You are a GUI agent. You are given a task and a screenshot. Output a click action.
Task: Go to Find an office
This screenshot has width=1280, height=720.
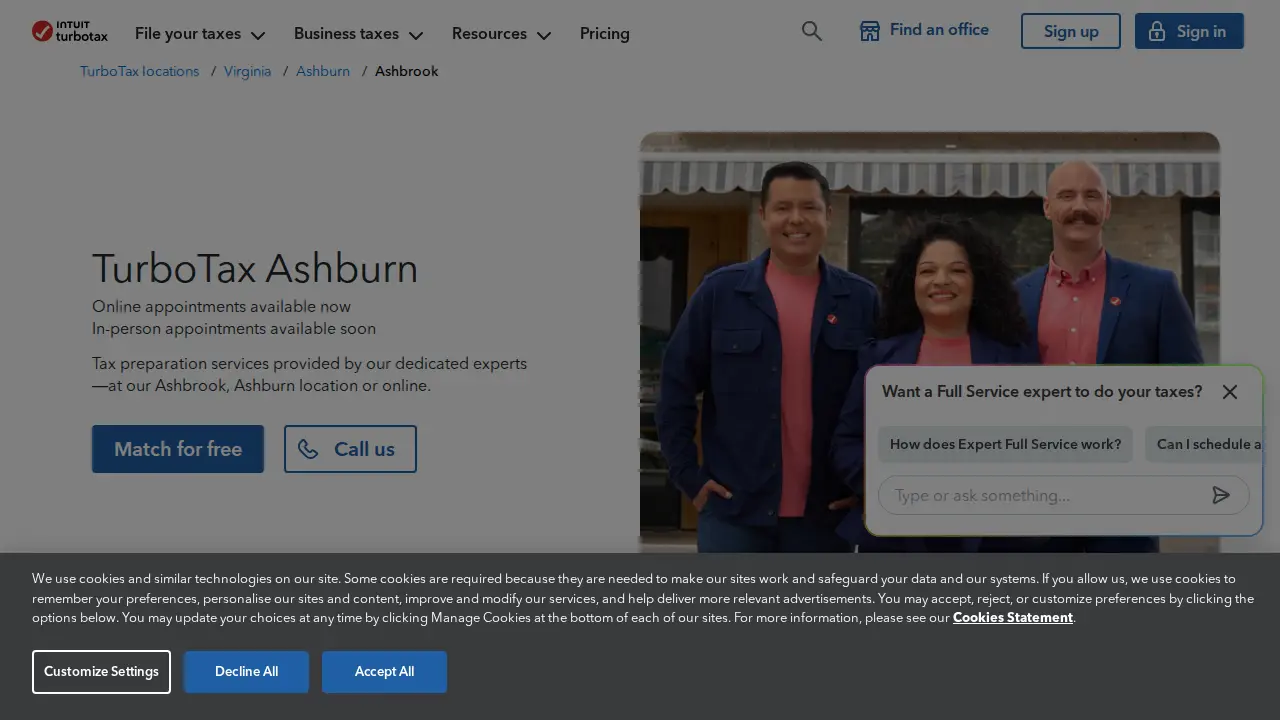[x=924, y=31]
